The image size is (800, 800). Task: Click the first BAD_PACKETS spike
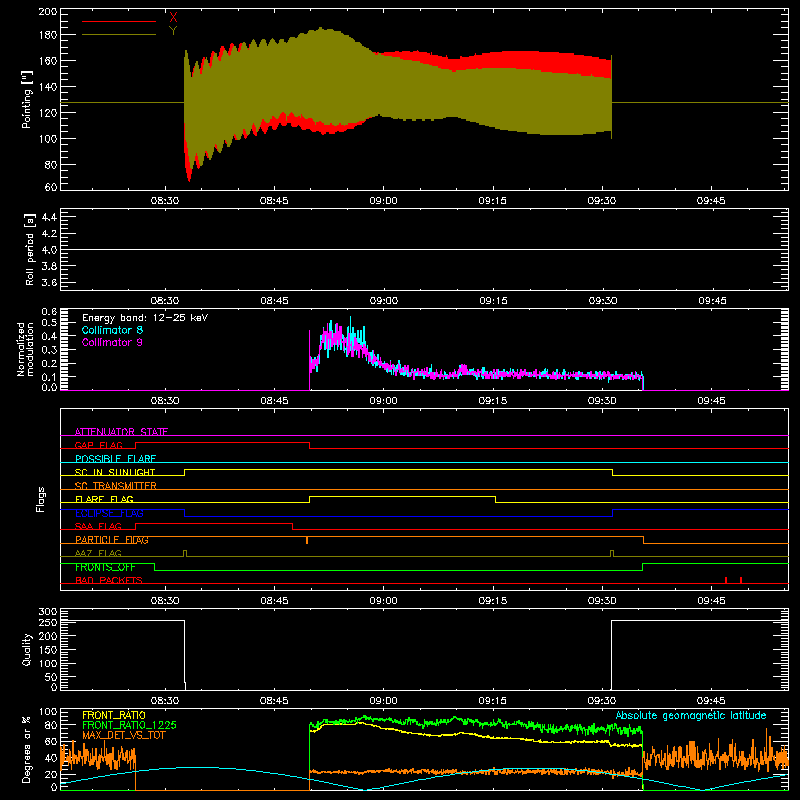click(x=726, y=580)
